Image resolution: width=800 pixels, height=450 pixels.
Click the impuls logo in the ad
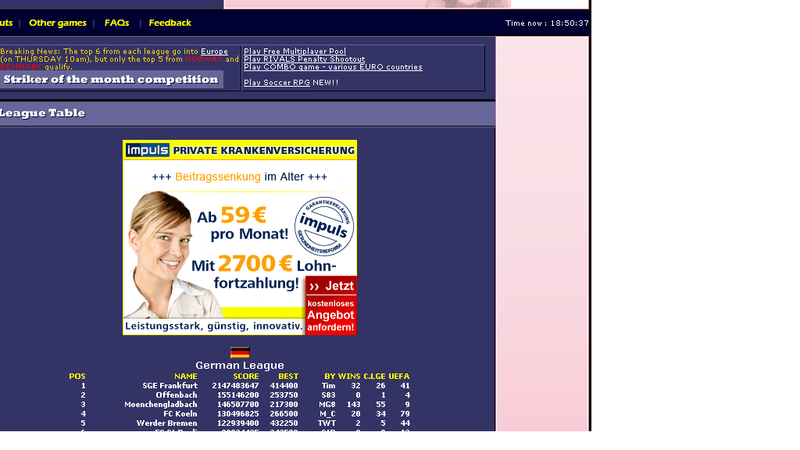[x=147, y=151]
